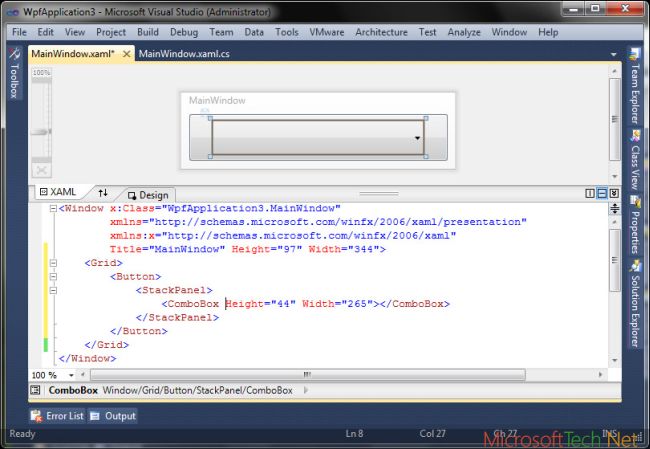Screen dimensions: 650x449
Task: Click the designer vertical scrollbar
Action: click(x=615, y=119)
